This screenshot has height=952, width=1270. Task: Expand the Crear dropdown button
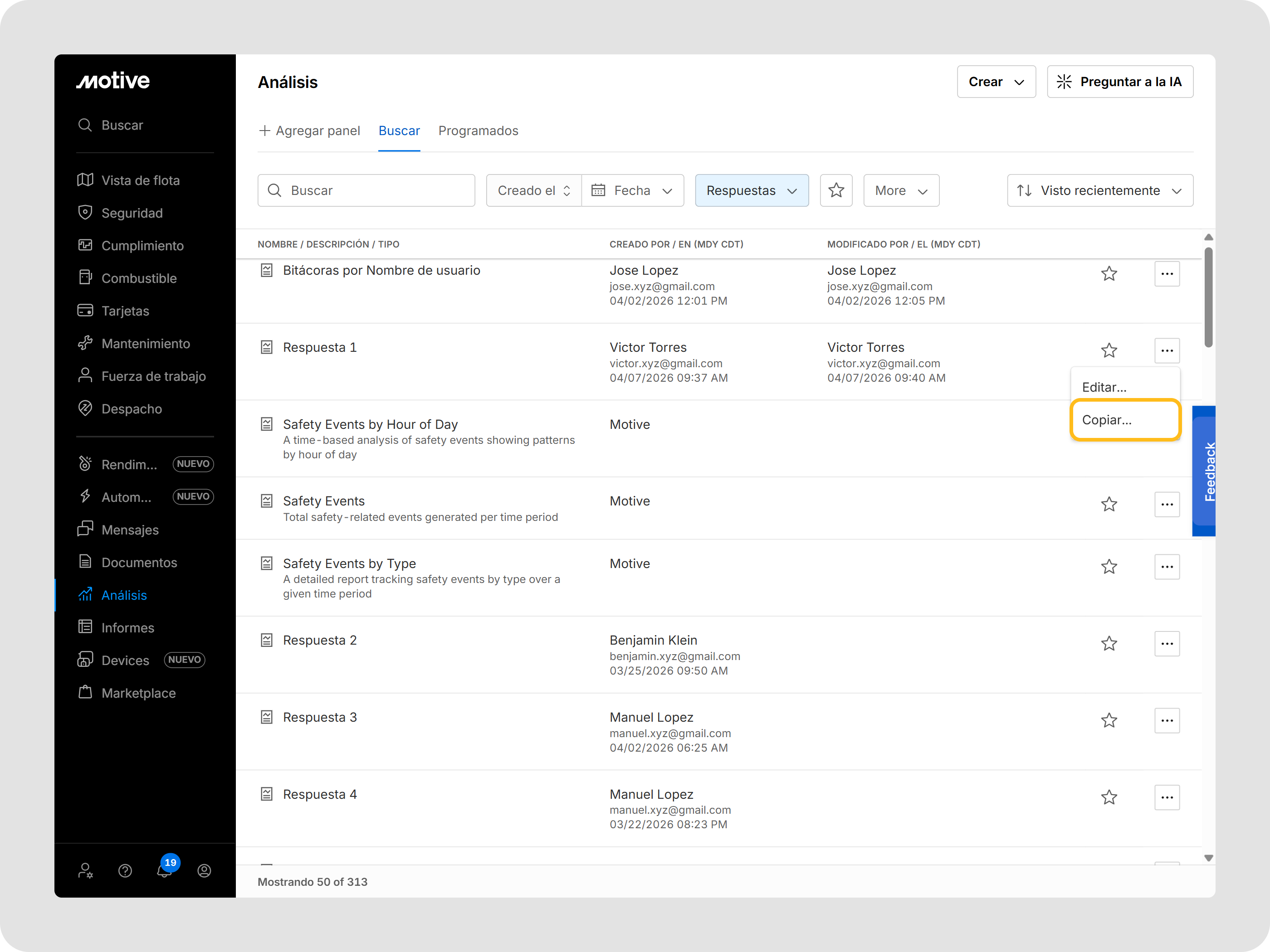coord(996,82)
